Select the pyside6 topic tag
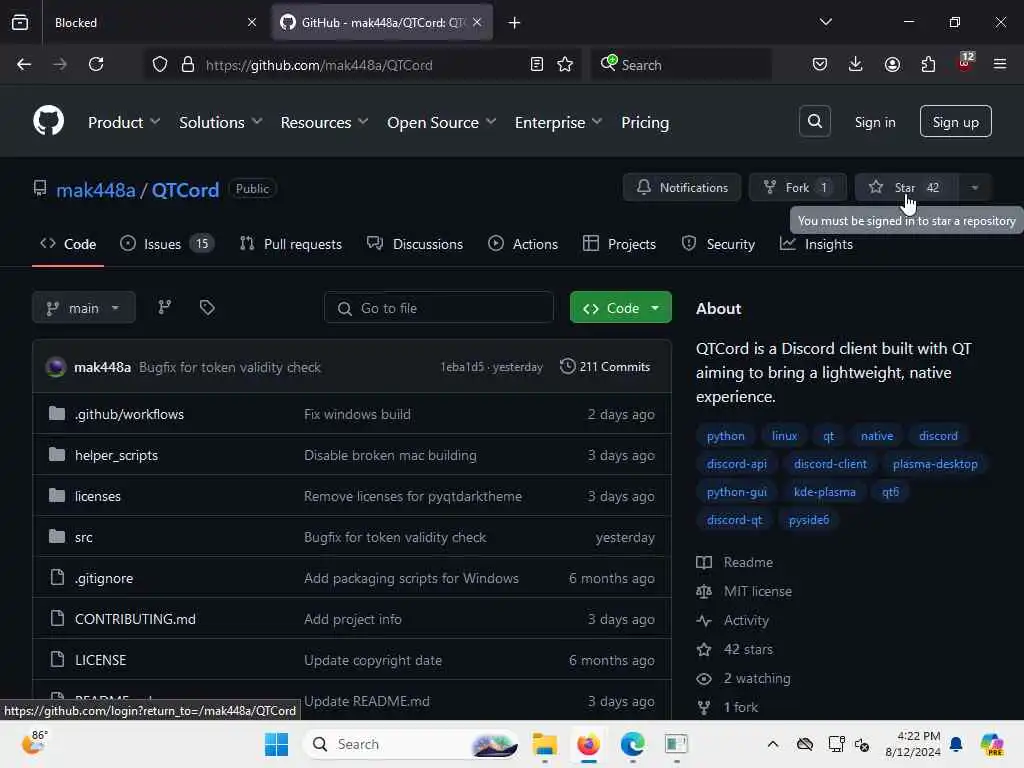 tap(808, 520)
